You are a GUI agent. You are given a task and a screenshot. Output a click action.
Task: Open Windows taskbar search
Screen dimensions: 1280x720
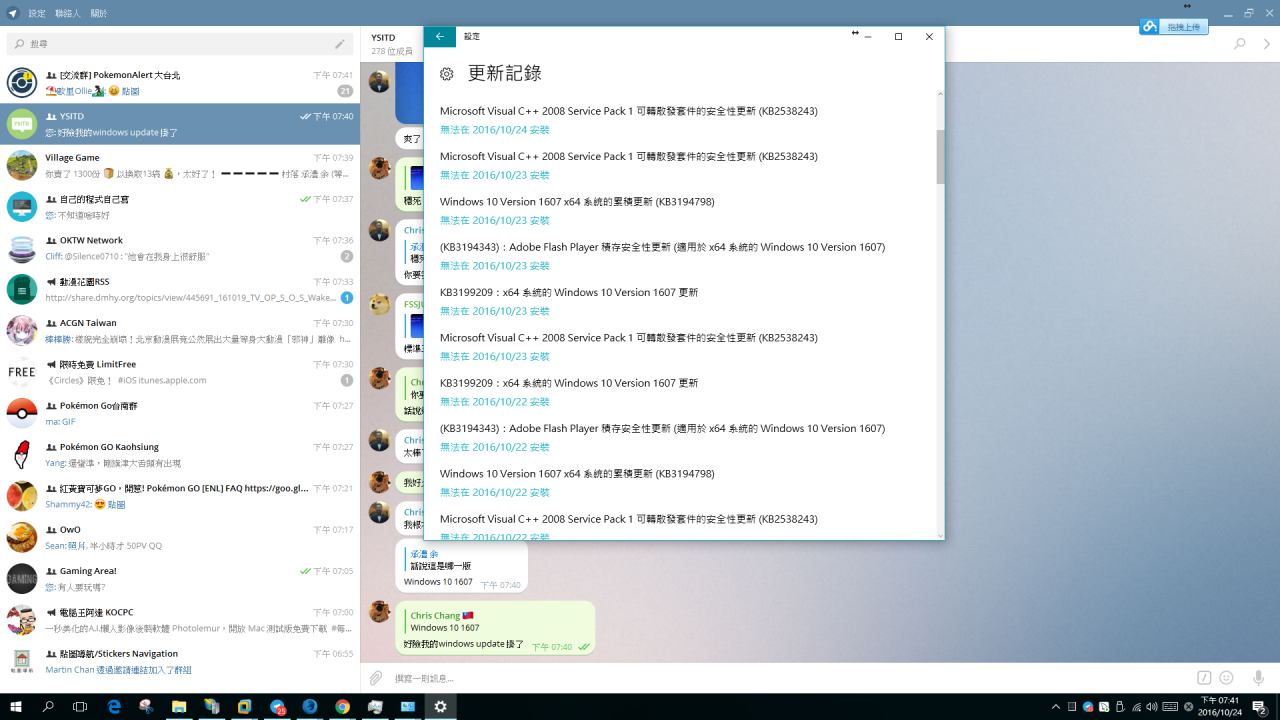coord(48,707)
